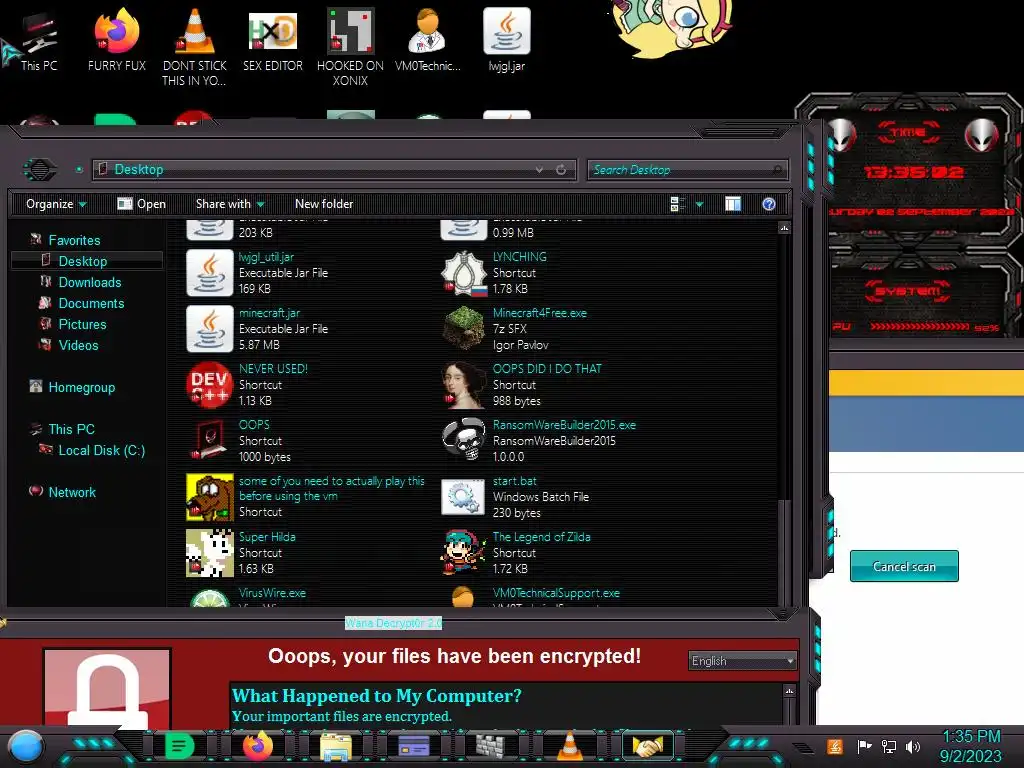
Task: Open the VM0Technic... desktop icon
Action: [428, 39]
